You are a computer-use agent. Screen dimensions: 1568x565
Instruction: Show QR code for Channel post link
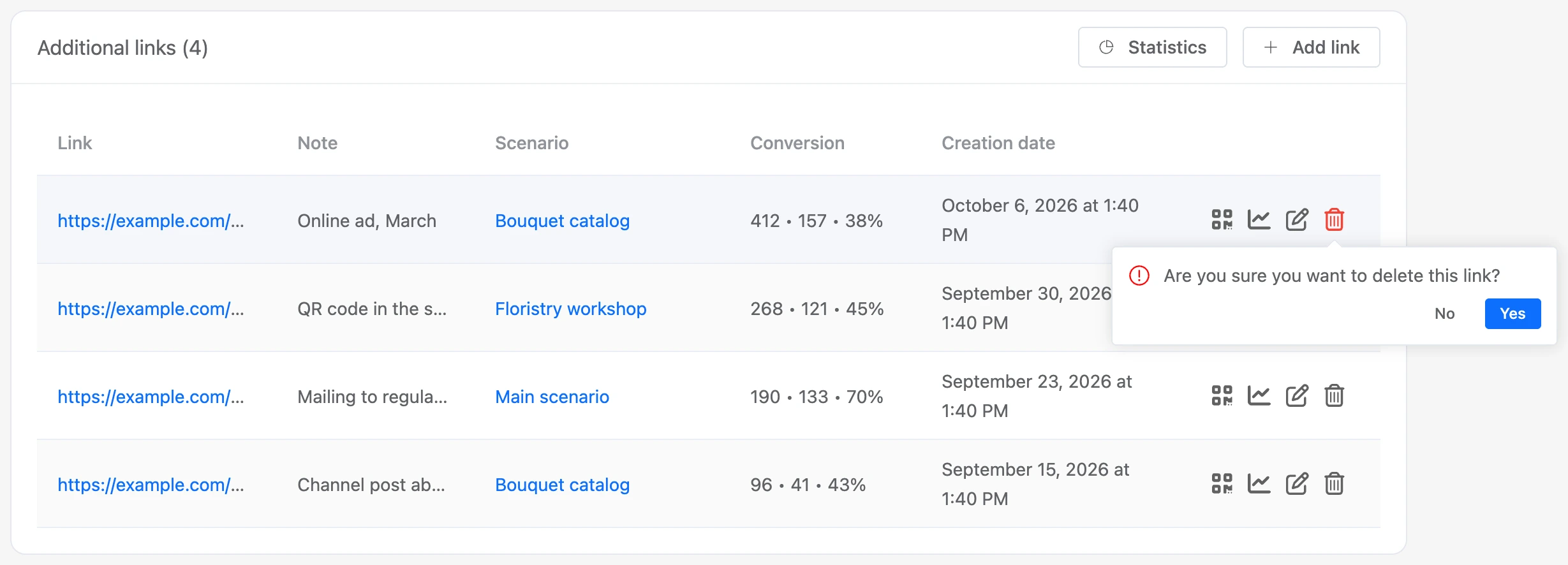1222,484
